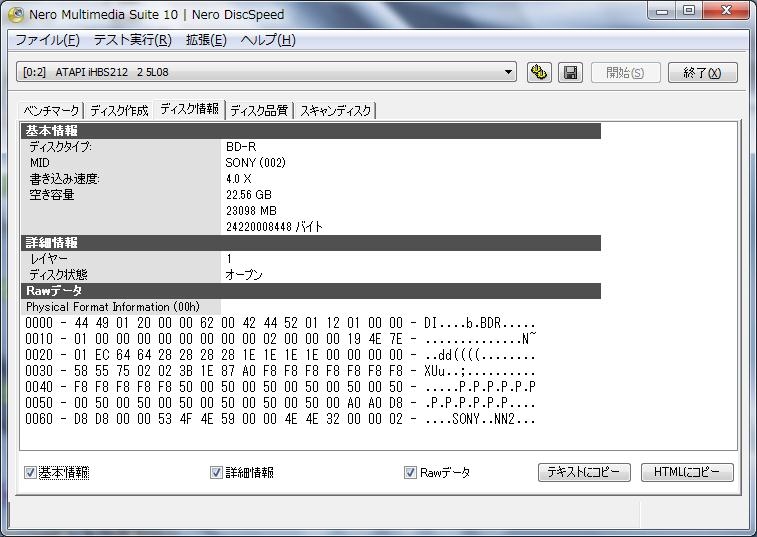The width and height of the screenshot is (757, 537).
Task: Switch to the ディスク作成 tab
Action: (119, 111)
